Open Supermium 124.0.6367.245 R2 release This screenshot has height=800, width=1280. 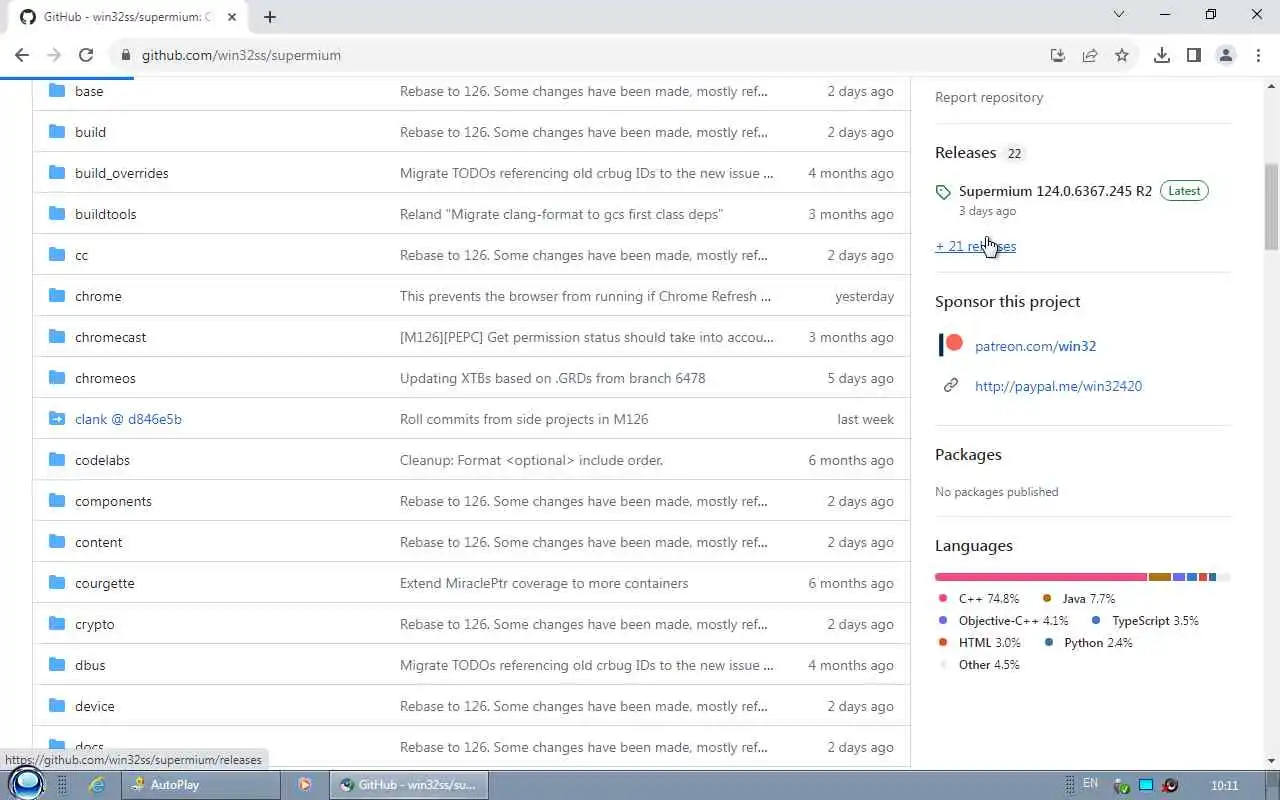1055,190
